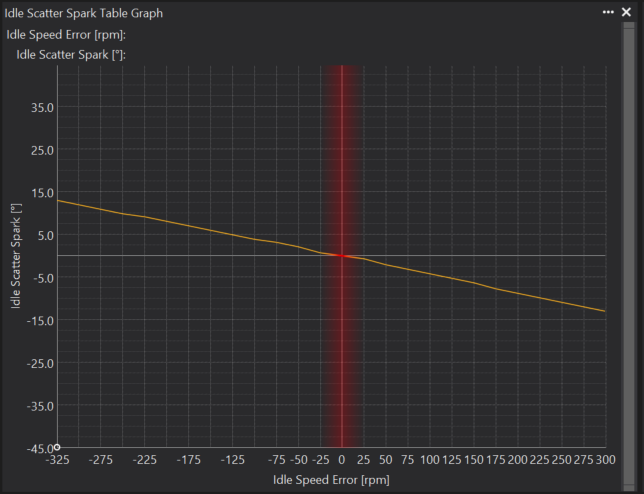Close the Idle Scatter Spark Table Graph panel

click(626, 12)
